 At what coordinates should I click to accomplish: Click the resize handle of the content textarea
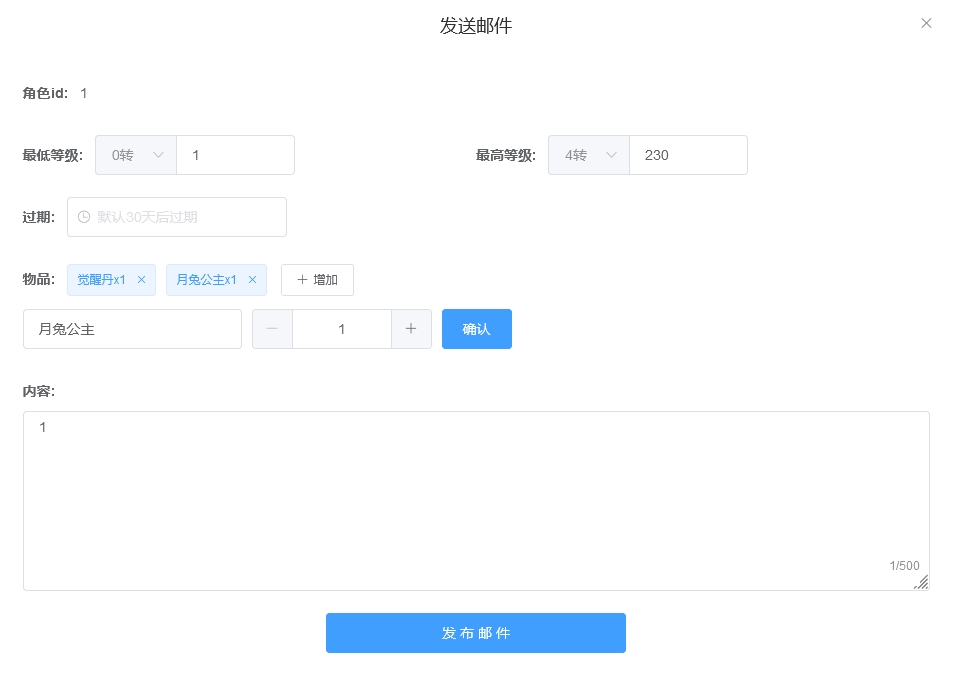click(x=921, y=582)
